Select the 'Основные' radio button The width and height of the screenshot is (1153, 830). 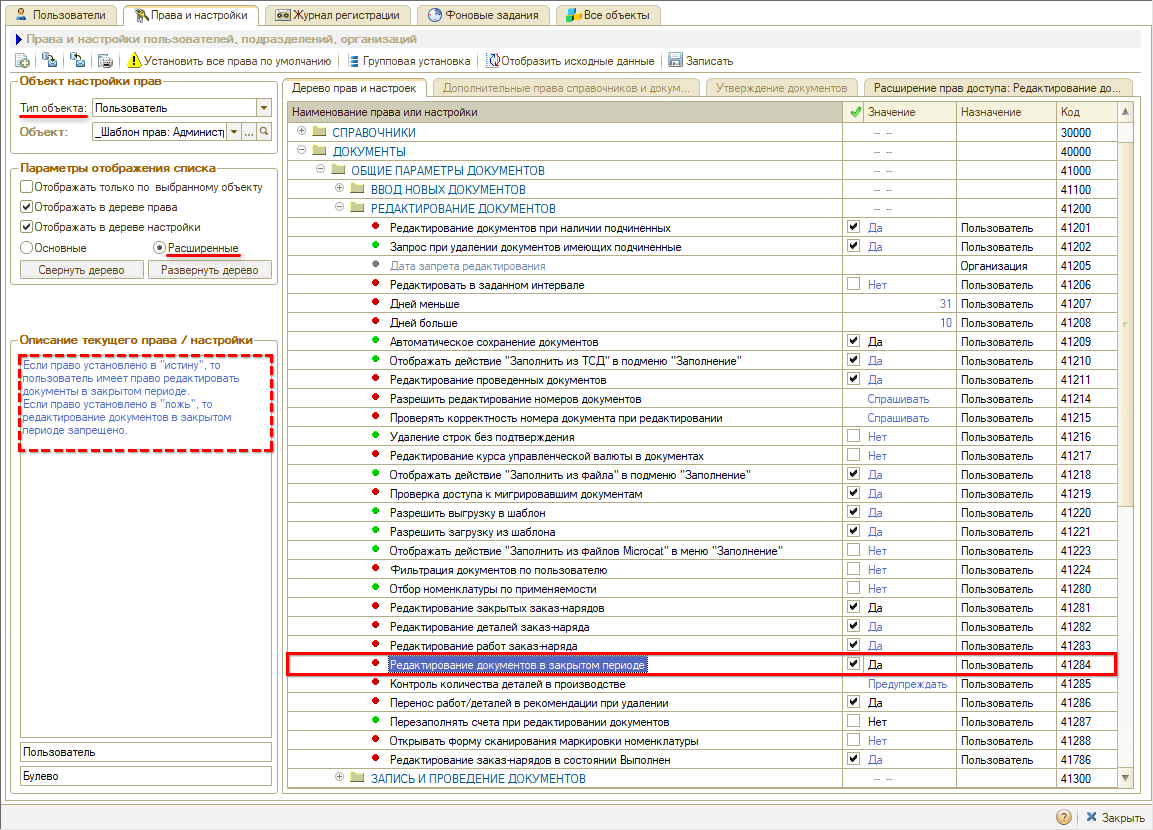coord(27,247)
